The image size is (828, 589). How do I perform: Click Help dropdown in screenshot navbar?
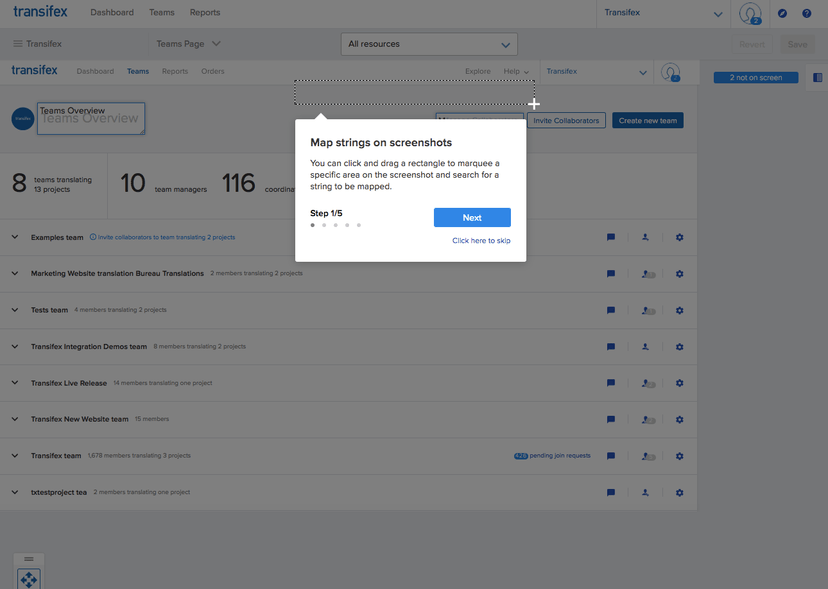pos(516,71)
